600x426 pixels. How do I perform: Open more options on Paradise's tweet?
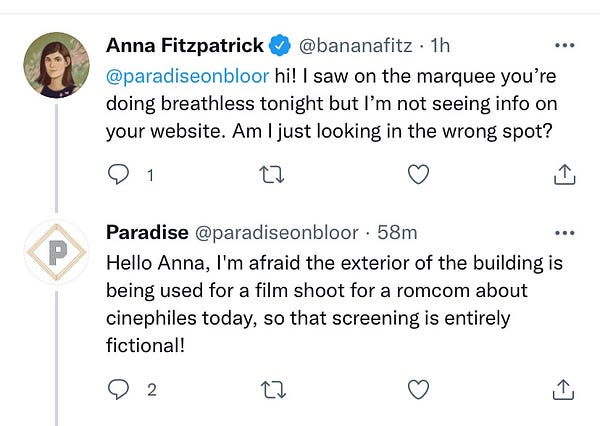pyautogui.click(x=565, y=233)
